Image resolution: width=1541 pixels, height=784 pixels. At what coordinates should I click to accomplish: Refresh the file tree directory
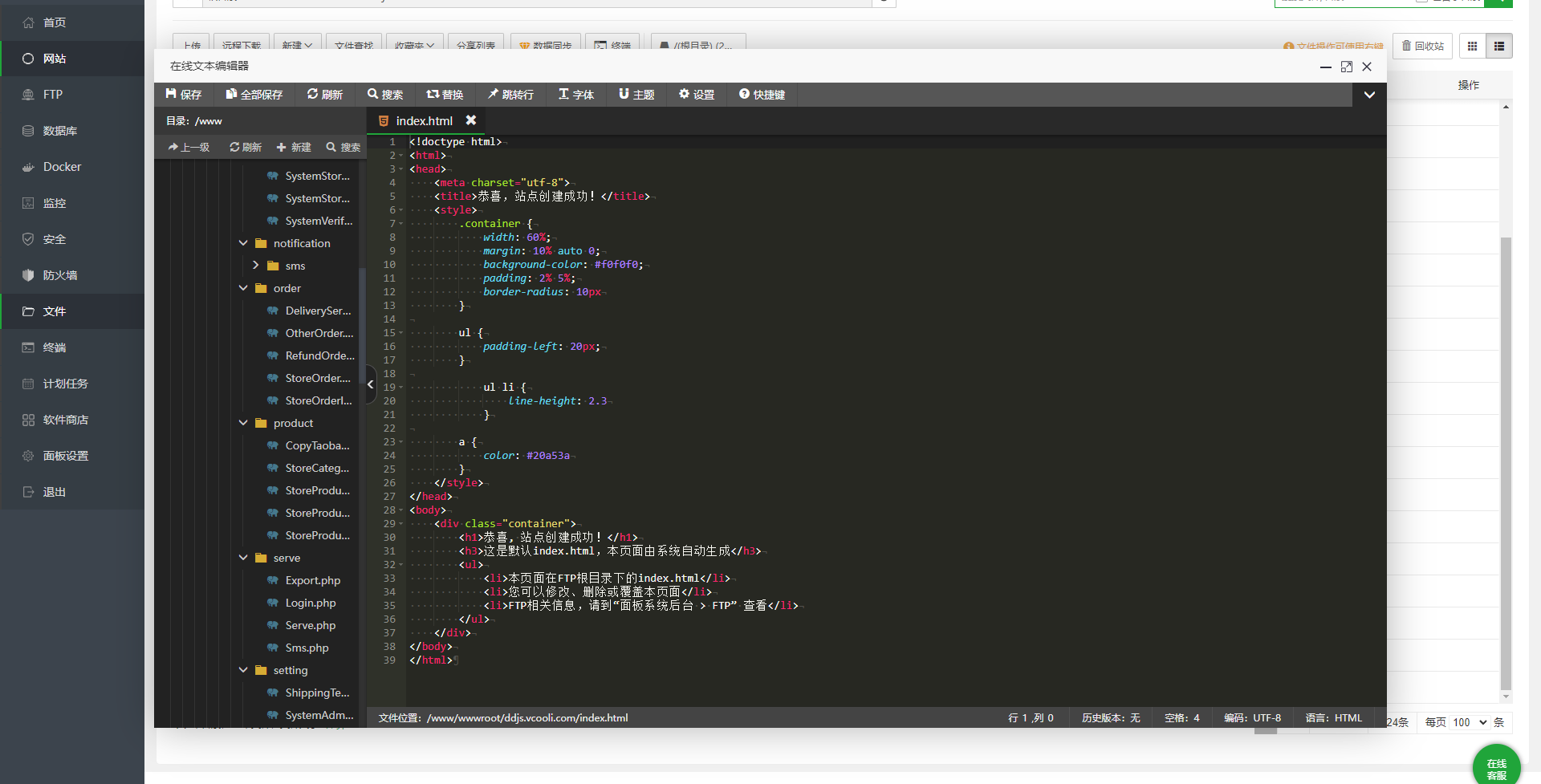(x=246, y=148)
